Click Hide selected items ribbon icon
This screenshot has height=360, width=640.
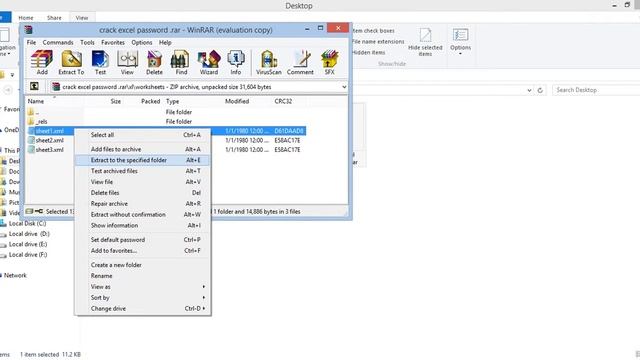tap(425, 35)
